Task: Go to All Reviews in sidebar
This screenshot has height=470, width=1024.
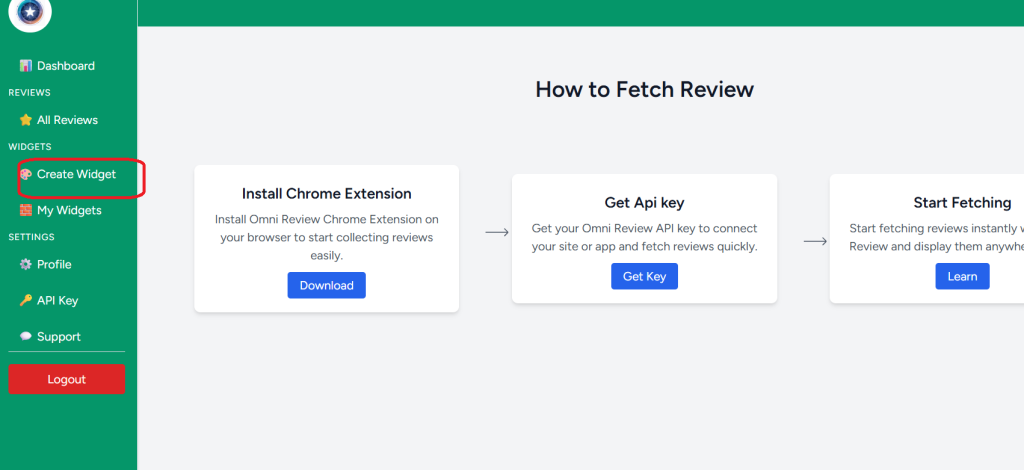Action: pos(67,120)
